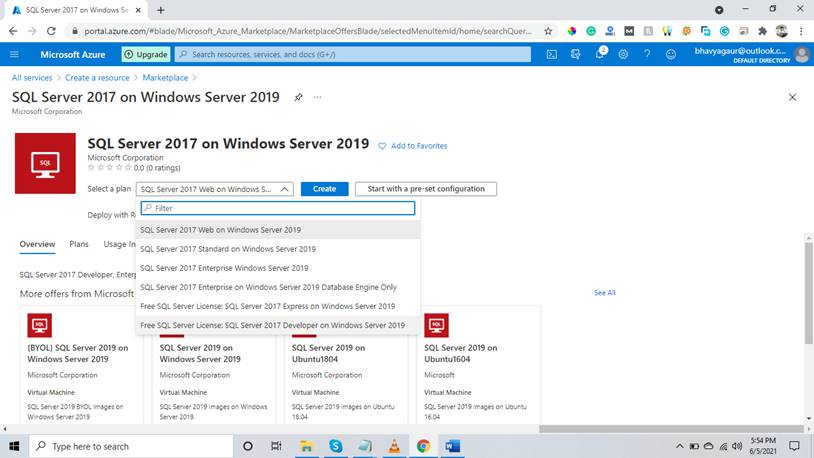
Task: Bookmark this page with the star
Action: point(548,31)
